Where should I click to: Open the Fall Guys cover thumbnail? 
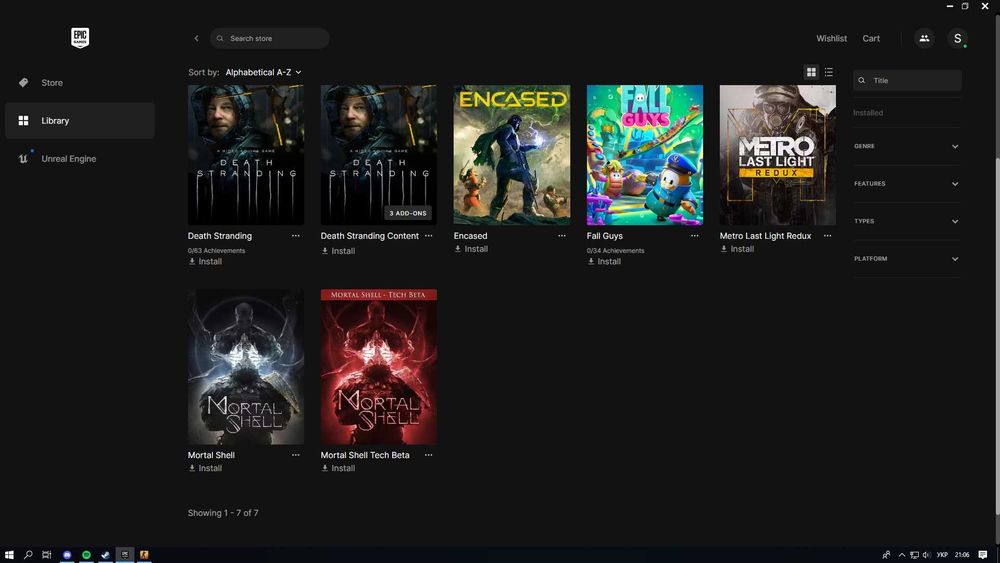pos(645,155)
